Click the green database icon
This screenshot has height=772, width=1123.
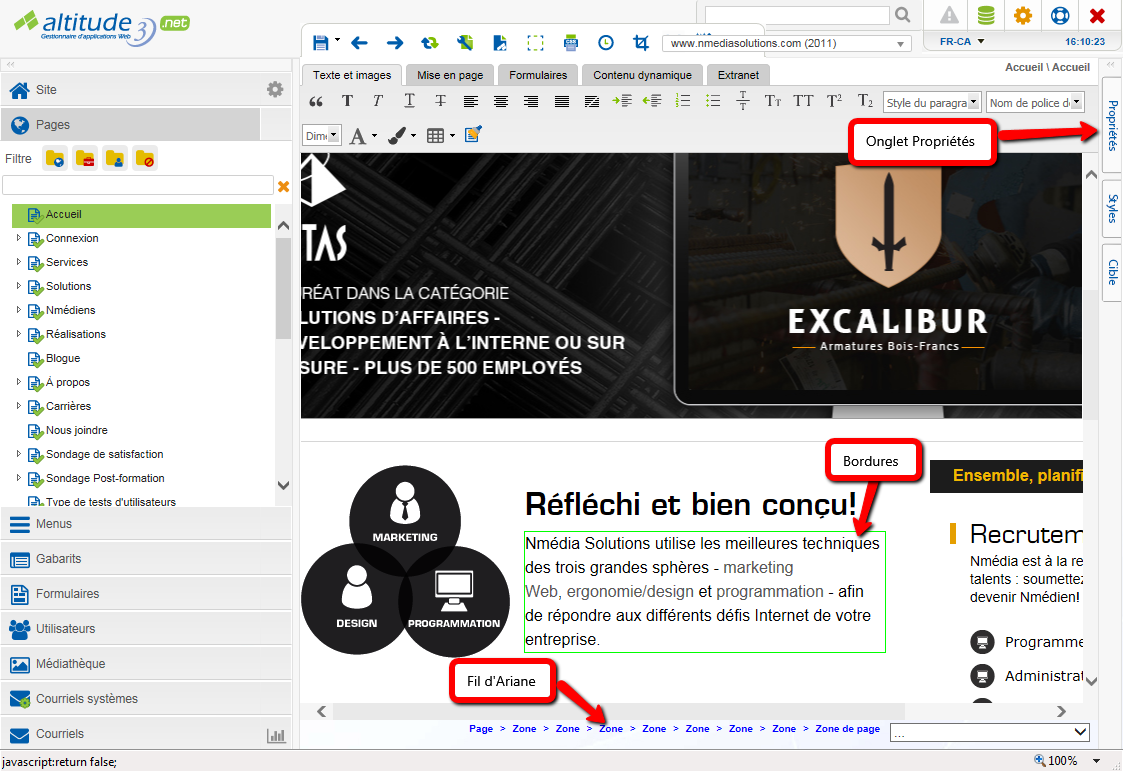click(x=986, y=15)
